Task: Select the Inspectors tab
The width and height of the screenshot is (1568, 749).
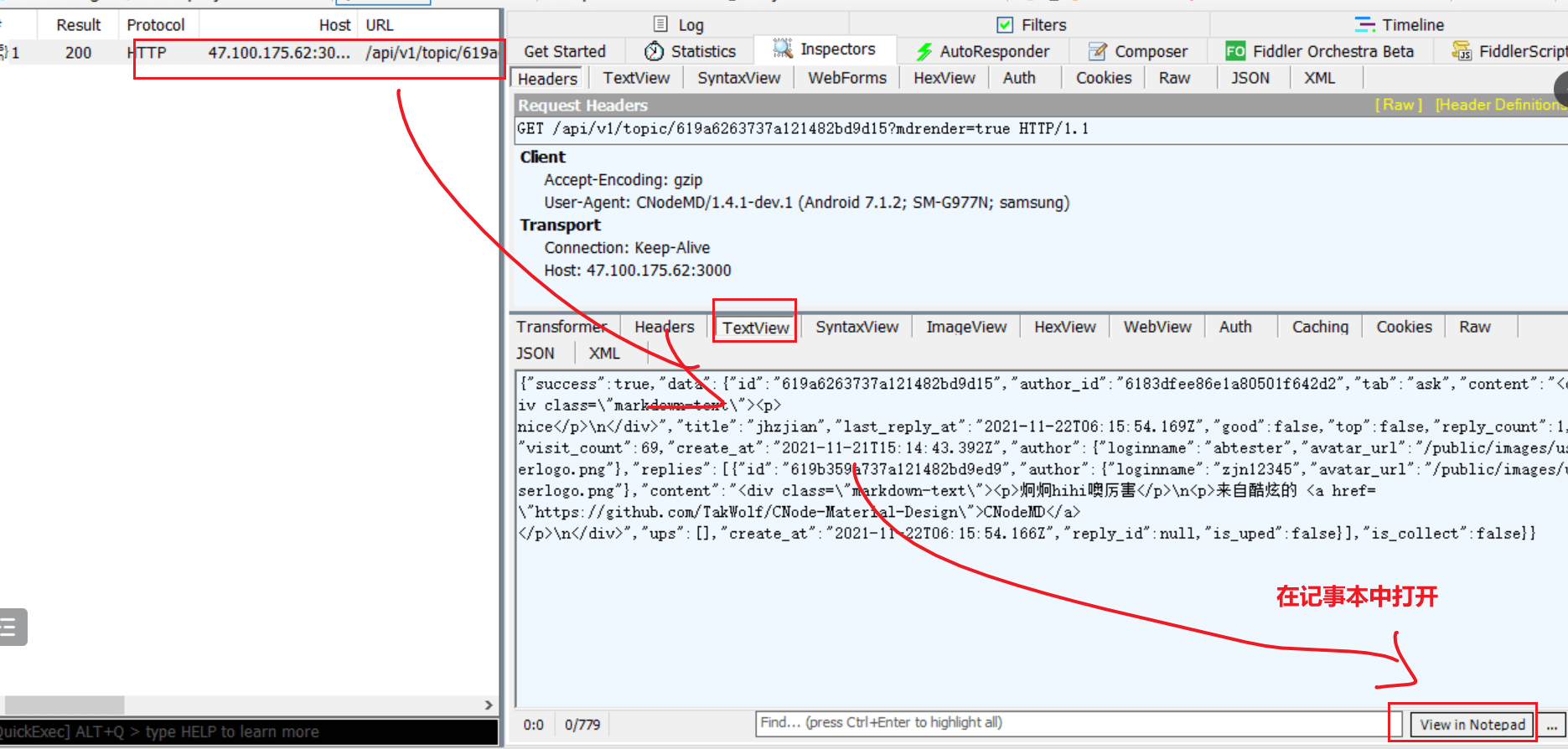Action: [825, 49]
